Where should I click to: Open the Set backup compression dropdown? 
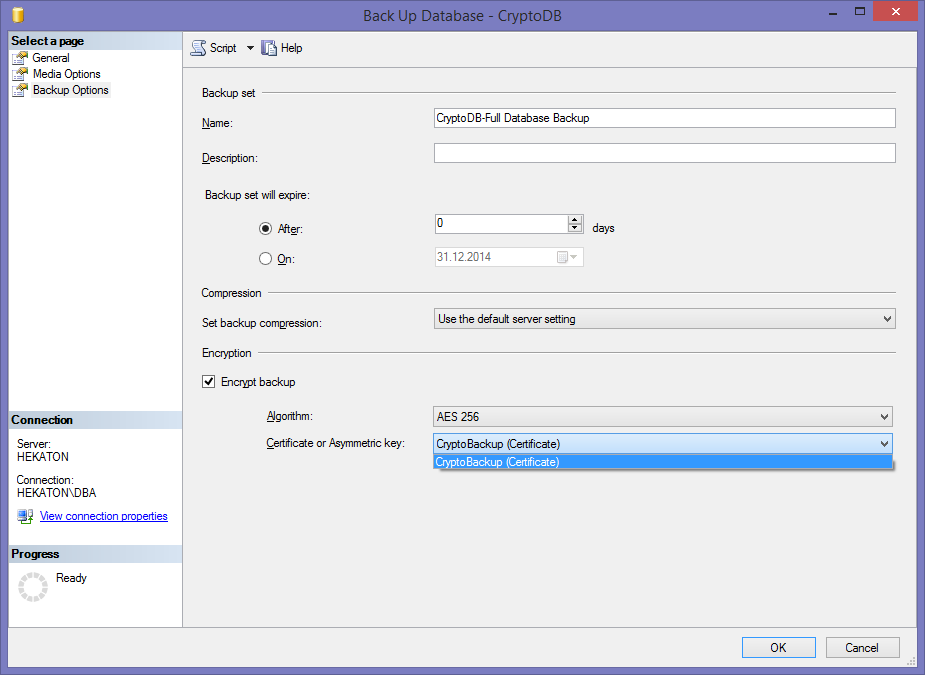pyautogui.click(x=664, y=319)
